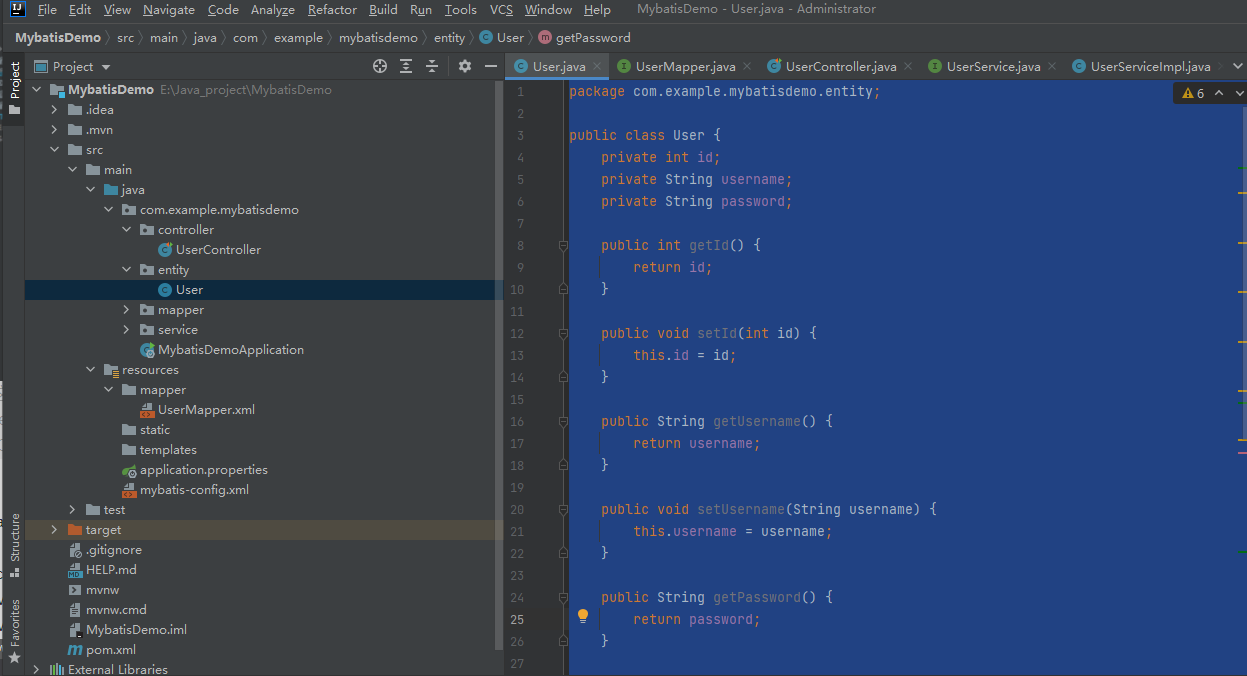Expand the mapper package under mybatisdemo
Viewport: 1247px width, 676px height.
click(125, 309)
